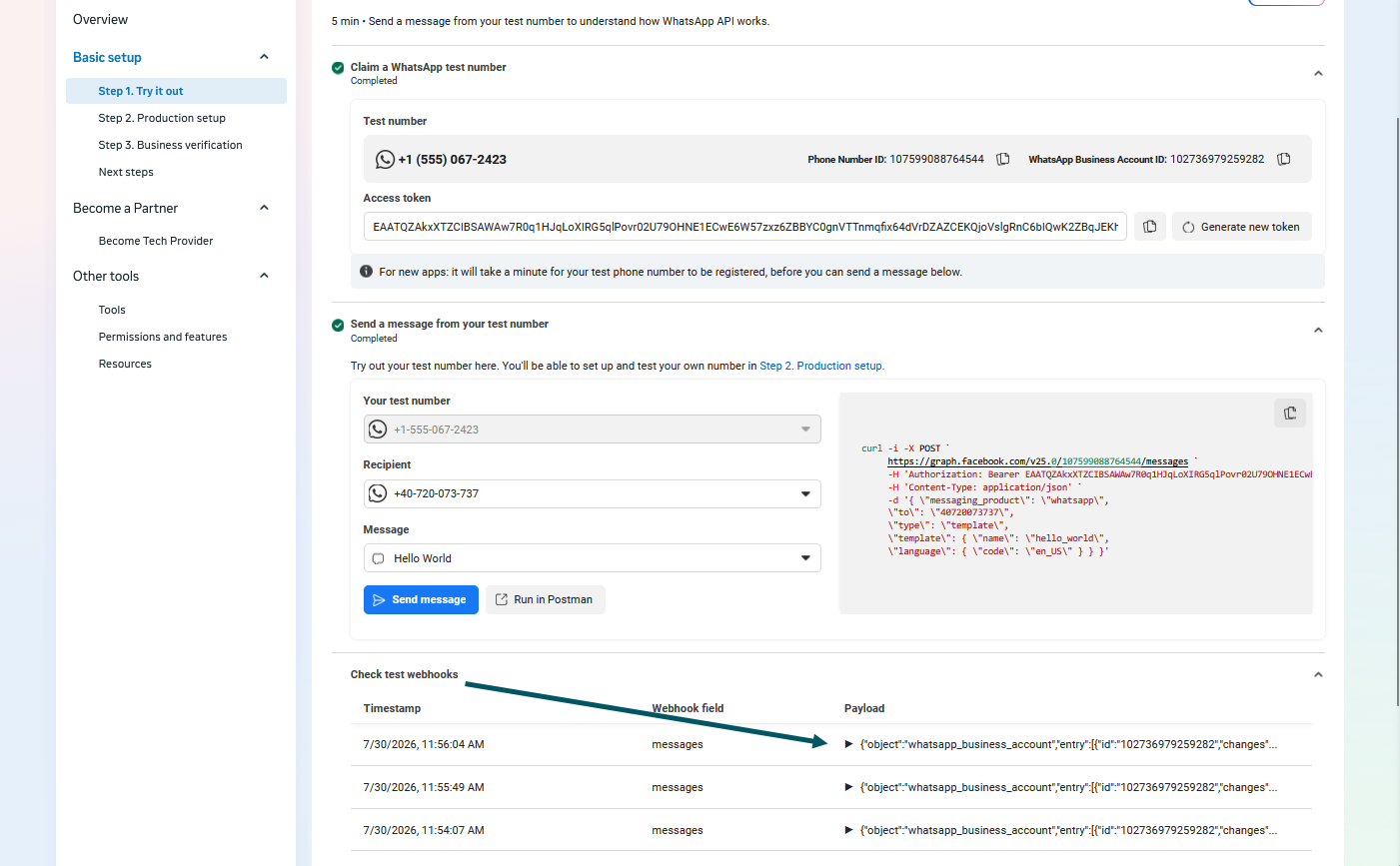Click the messages cell in the 11:55:49 AM row
1400x866 pixels.
point(678,787)
